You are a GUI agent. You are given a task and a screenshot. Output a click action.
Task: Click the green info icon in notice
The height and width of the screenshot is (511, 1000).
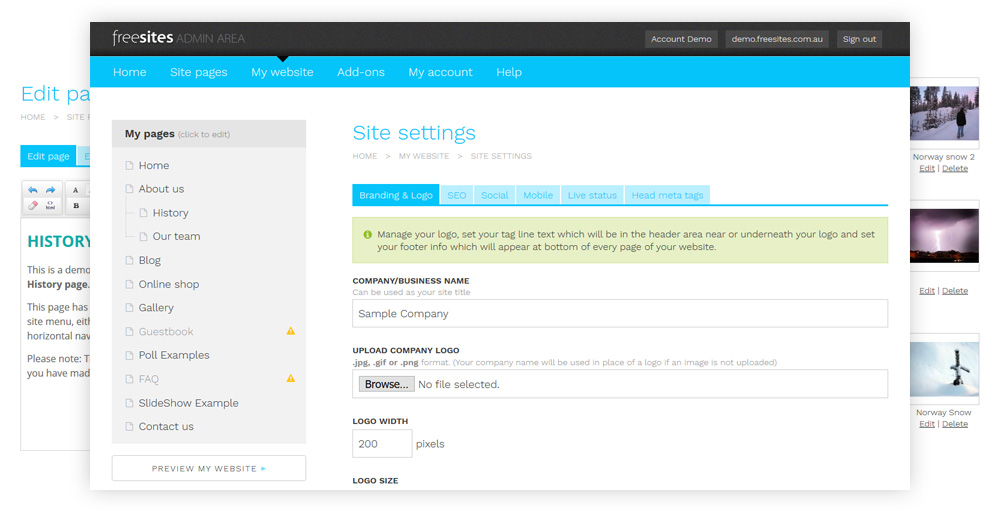[x=367, y=234]
